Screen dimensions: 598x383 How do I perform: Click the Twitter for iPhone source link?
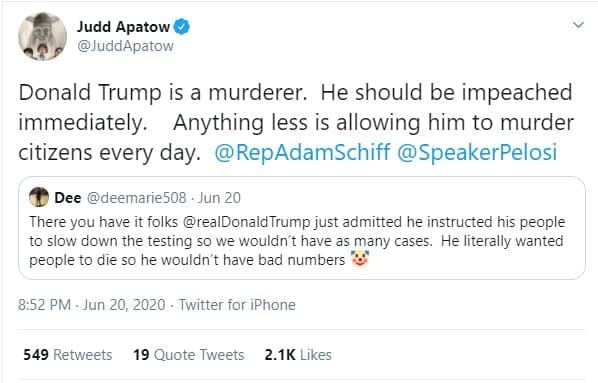coord(237,305)
